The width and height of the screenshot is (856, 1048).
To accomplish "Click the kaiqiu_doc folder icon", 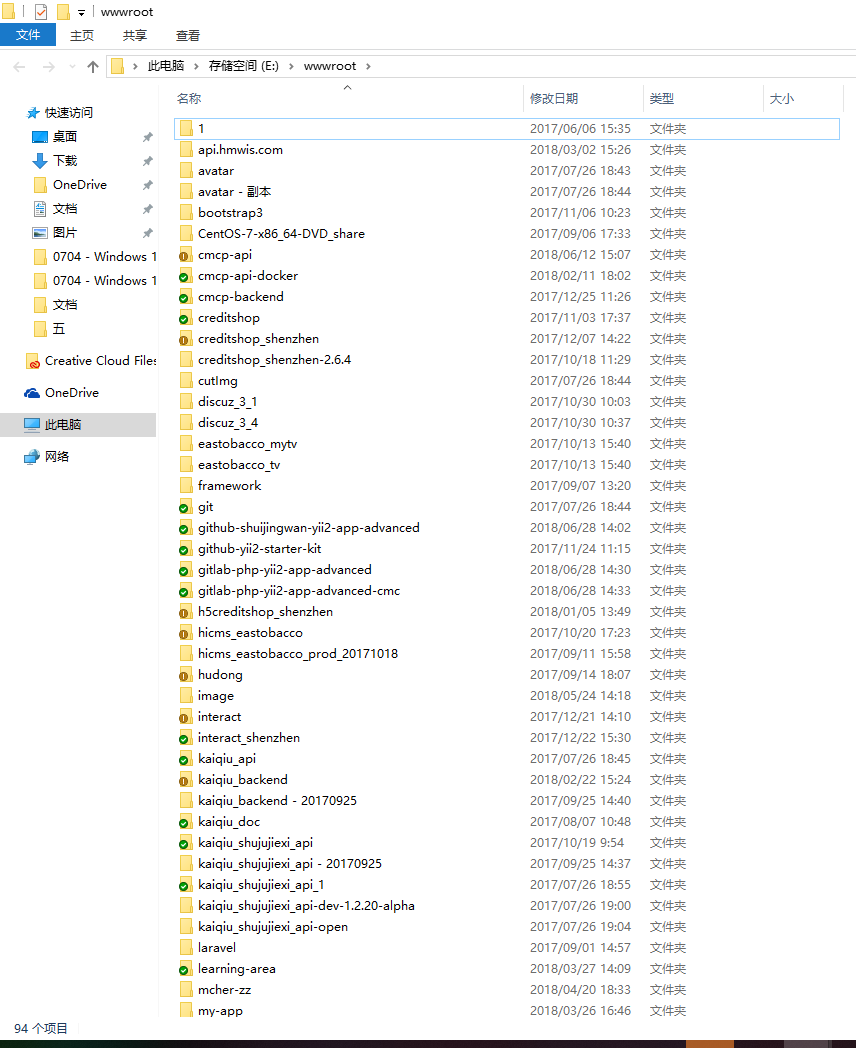I will (x=186, y=822).
